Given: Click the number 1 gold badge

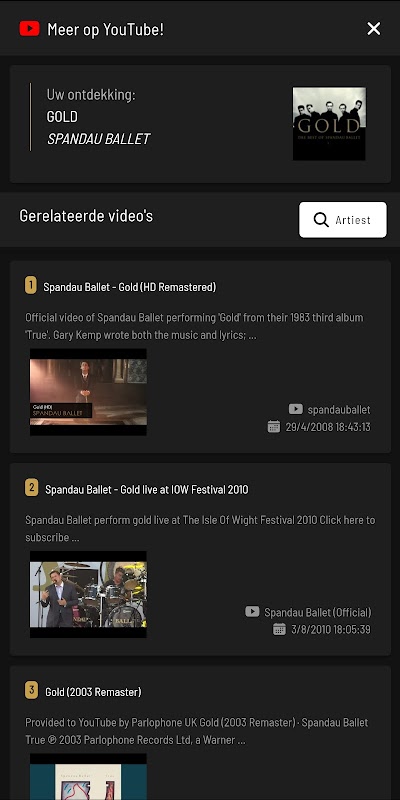Looking at the screenshot, I should 31,285.
